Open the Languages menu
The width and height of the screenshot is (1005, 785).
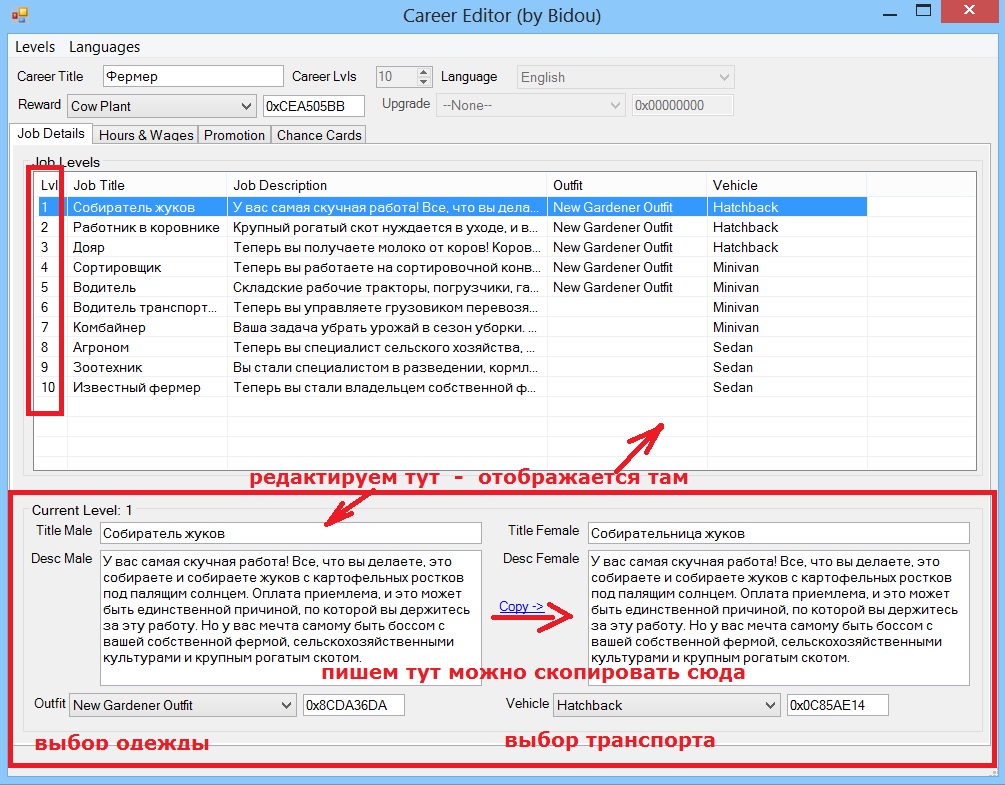104,47
